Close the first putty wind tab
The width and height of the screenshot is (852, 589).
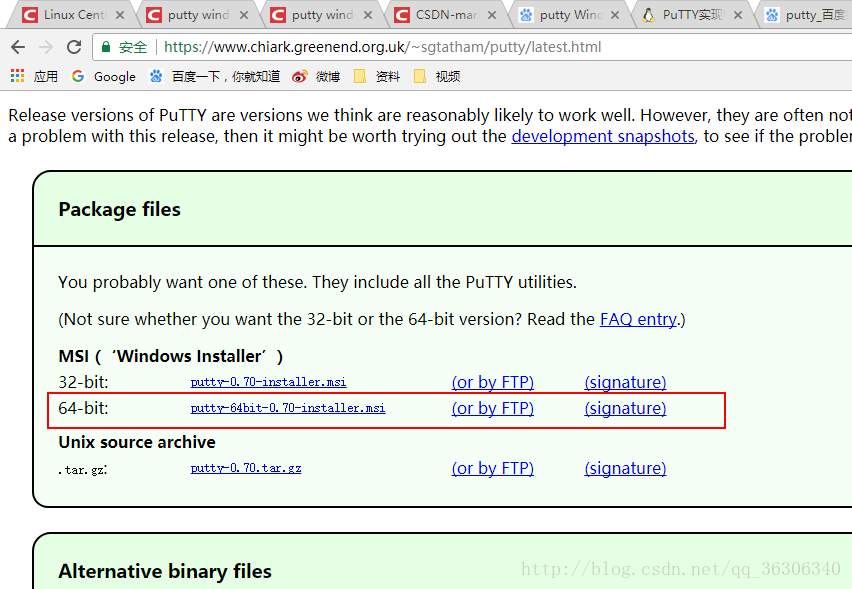pos(244,15)
